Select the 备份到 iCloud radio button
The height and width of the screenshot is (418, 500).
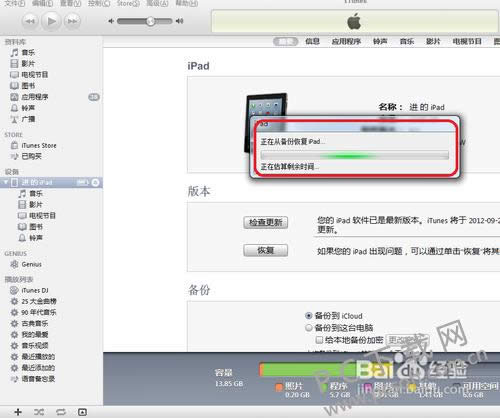[x=309, y=316]
